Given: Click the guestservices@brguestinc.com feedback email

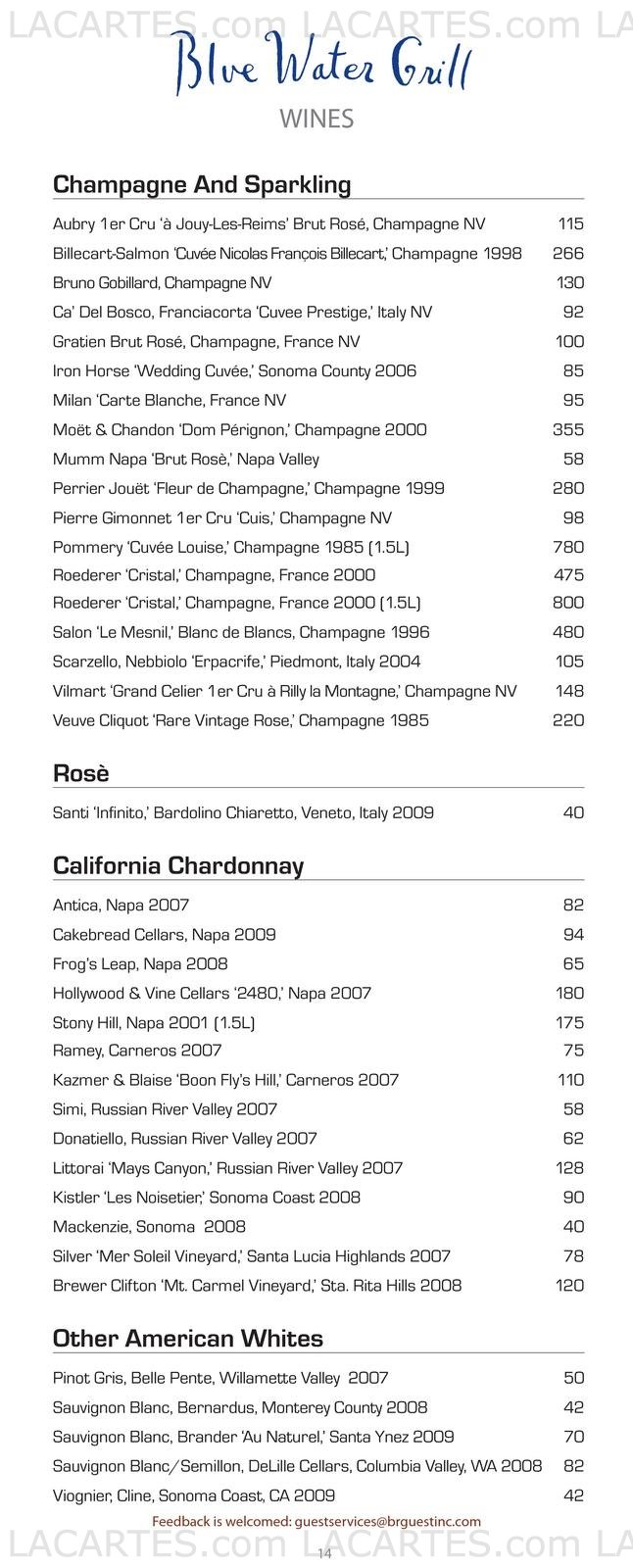Looking at the screenshot, I should (x=387, y=1522).
